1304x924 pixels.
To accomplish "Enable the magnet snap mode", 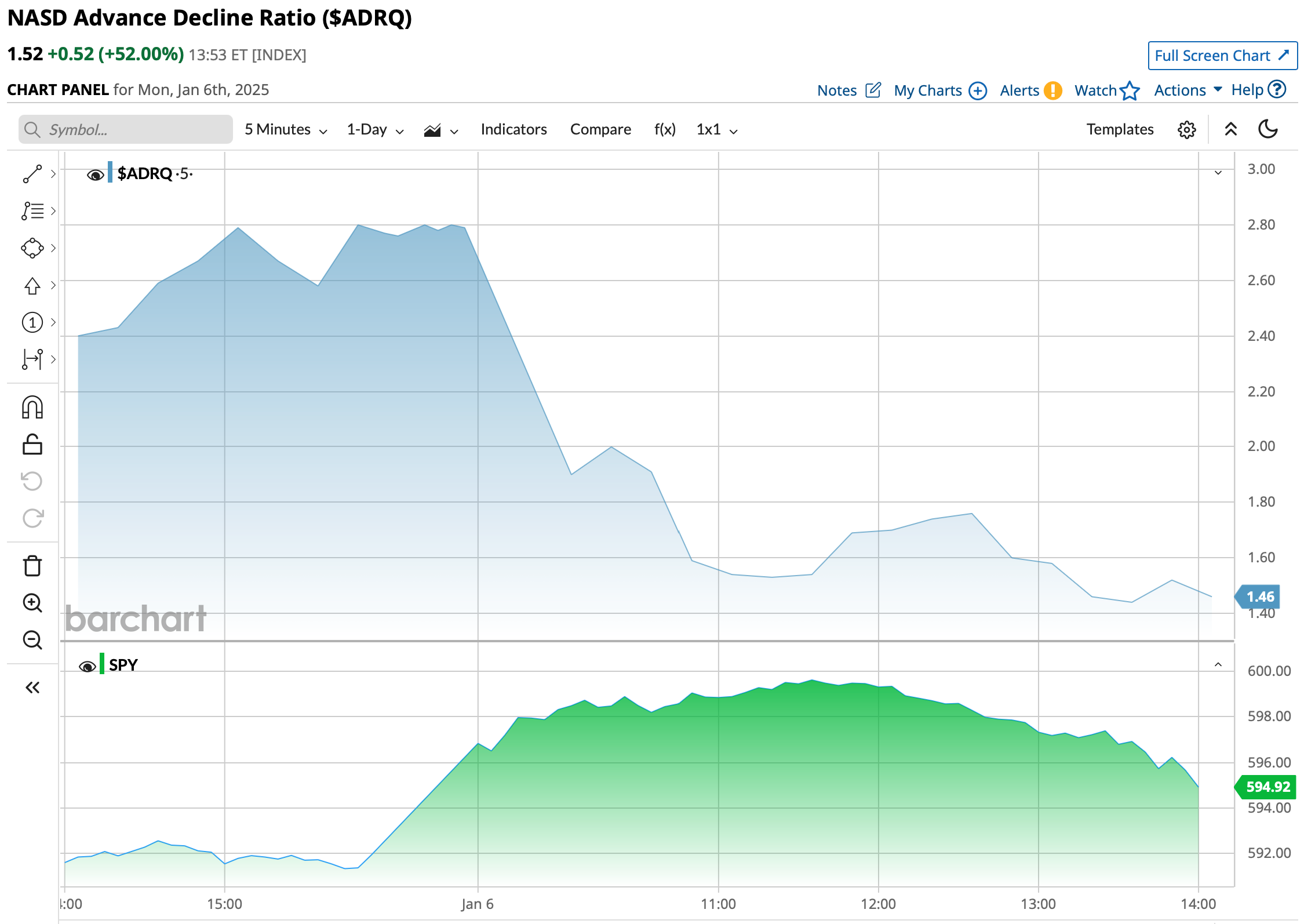I will (x=32, y=408).
